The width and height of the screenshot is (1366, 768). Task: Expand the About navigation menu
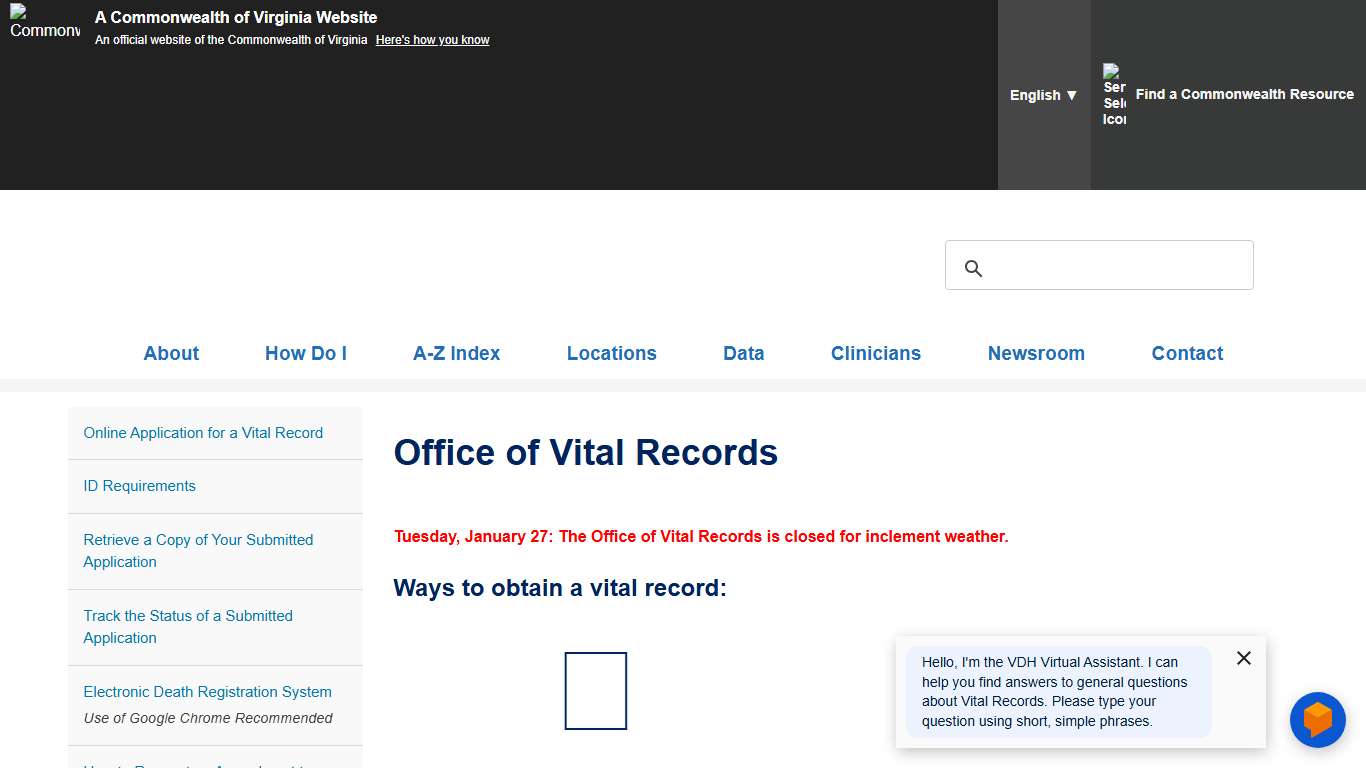coord(171,353)
